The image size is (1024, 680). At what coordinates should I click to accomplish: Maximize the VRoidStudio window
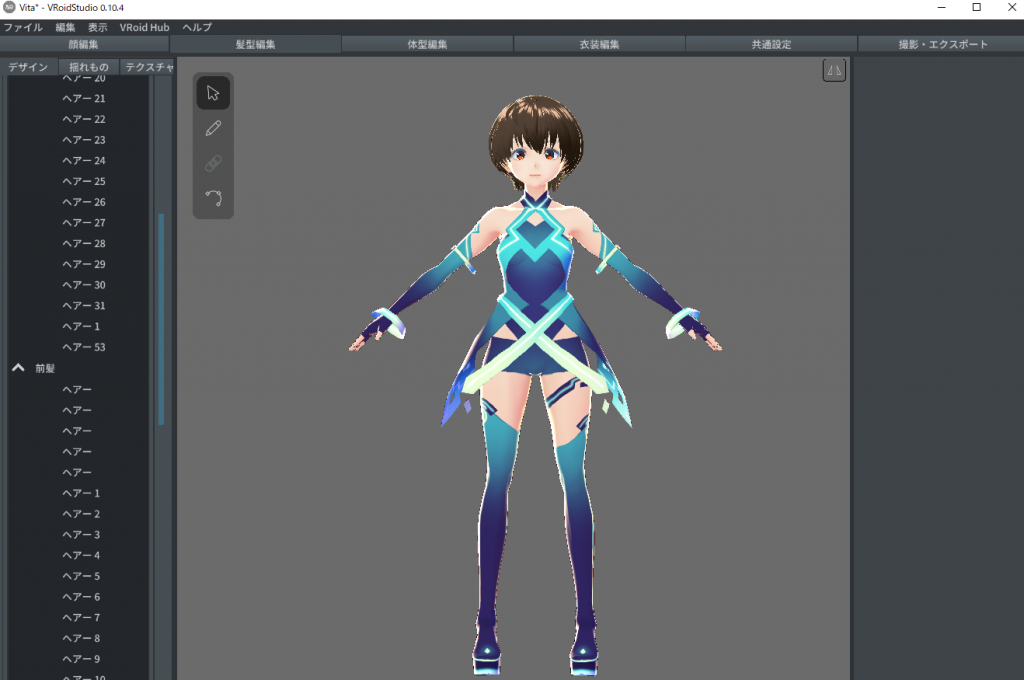point(976,8)
